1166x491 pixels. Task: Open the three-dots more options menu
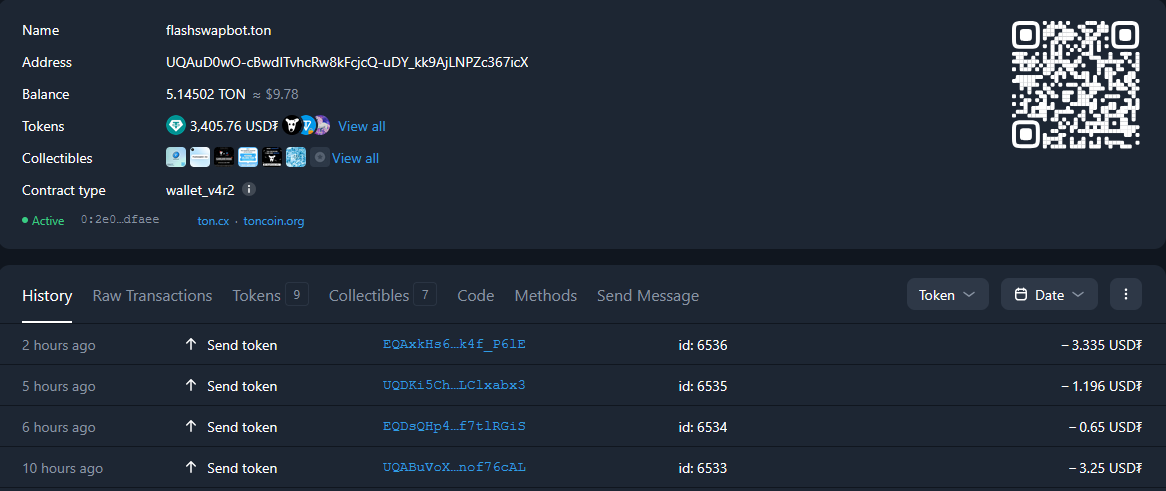click(1126, 295)
